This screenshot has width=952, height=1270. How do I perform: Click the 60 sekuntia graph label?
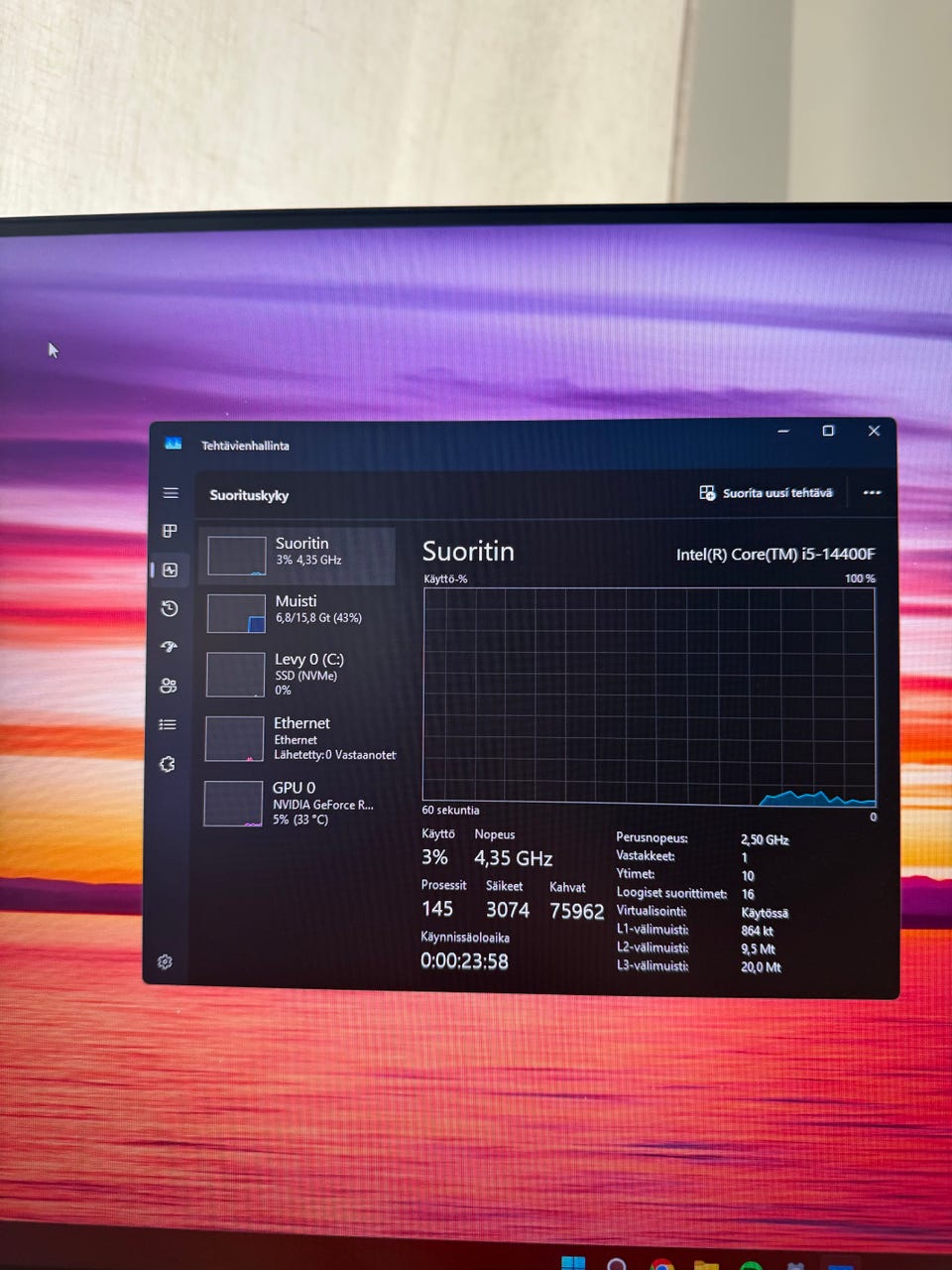[x=450, y=811]
